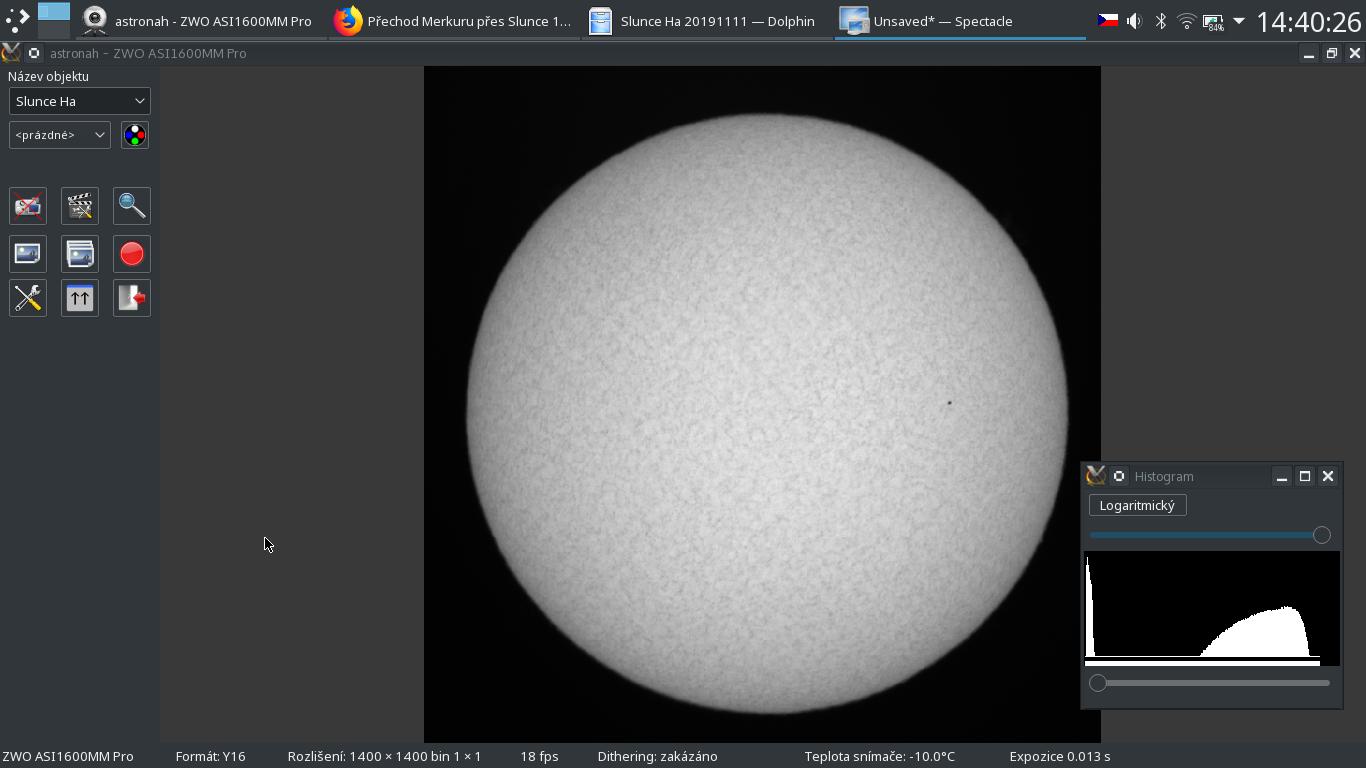Expand the system tray hidden icons arrow
This screenshot has height=768, width=1366.
pos(1239,20)
